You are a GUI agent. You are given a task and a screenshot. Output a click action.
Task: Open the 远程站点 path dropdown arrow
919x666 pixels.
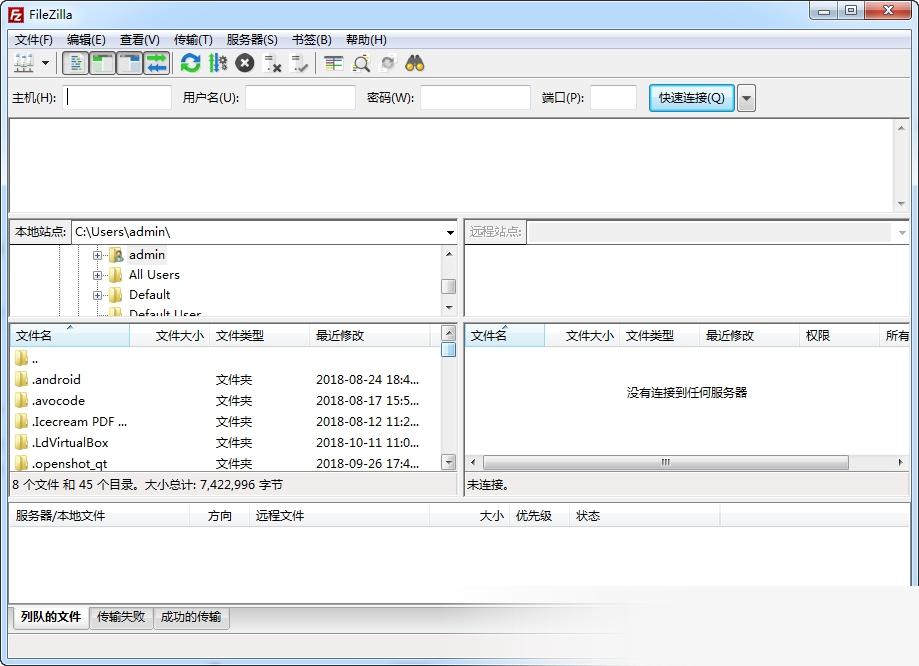(x=902, y=232)
